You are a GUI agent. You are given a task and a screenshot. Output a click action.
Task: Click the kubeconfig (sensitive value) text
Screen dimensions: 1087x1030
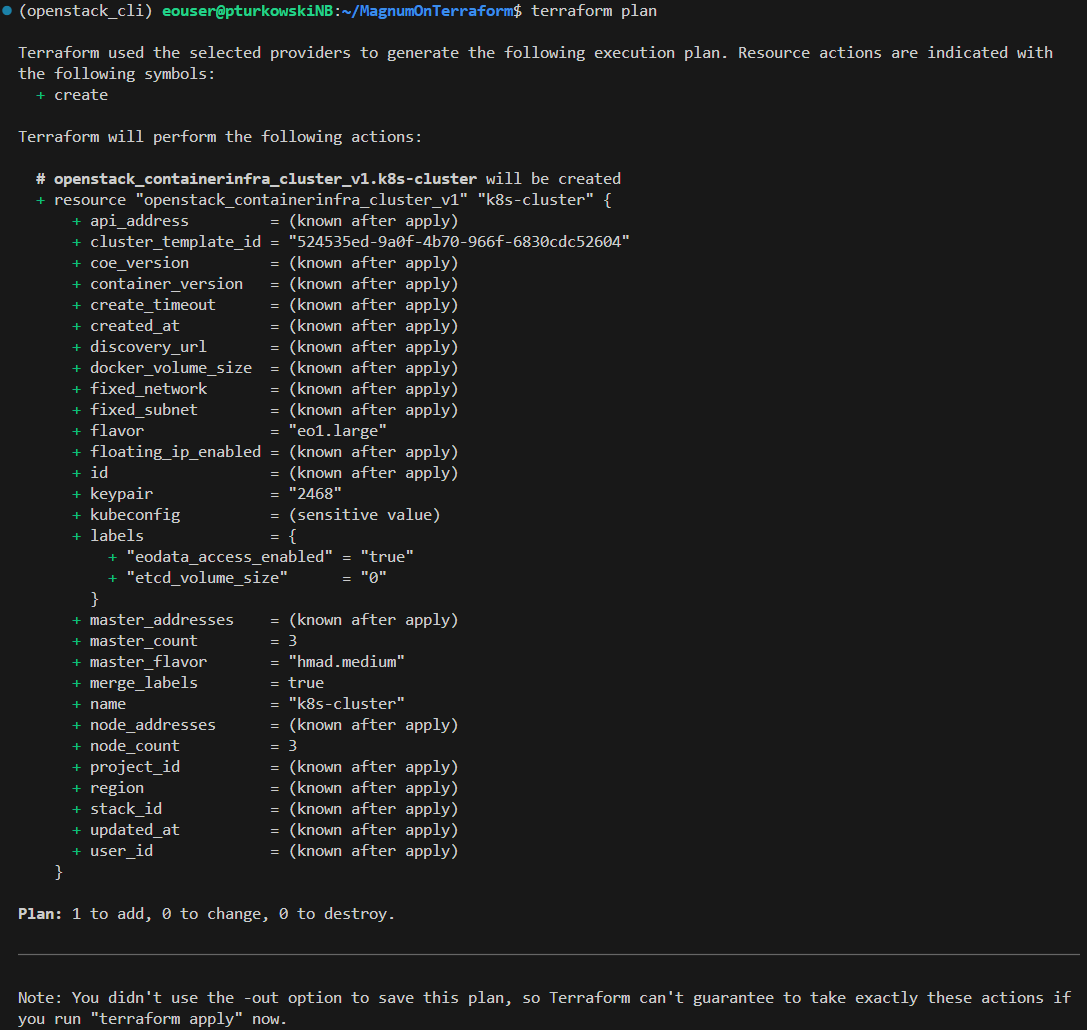click(364, 515)
